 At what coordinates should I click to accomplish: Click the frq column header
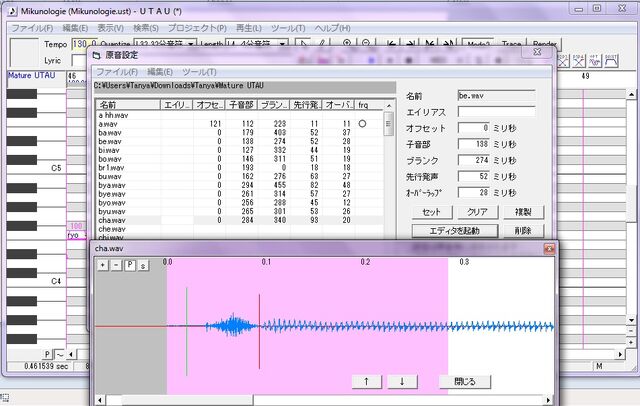369,105
